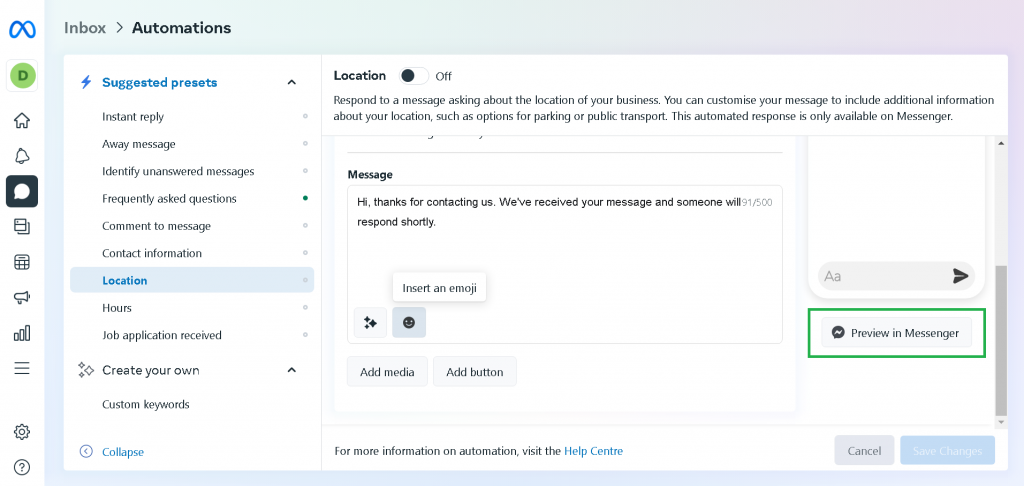Open the Help Centre link

[593, 451]
